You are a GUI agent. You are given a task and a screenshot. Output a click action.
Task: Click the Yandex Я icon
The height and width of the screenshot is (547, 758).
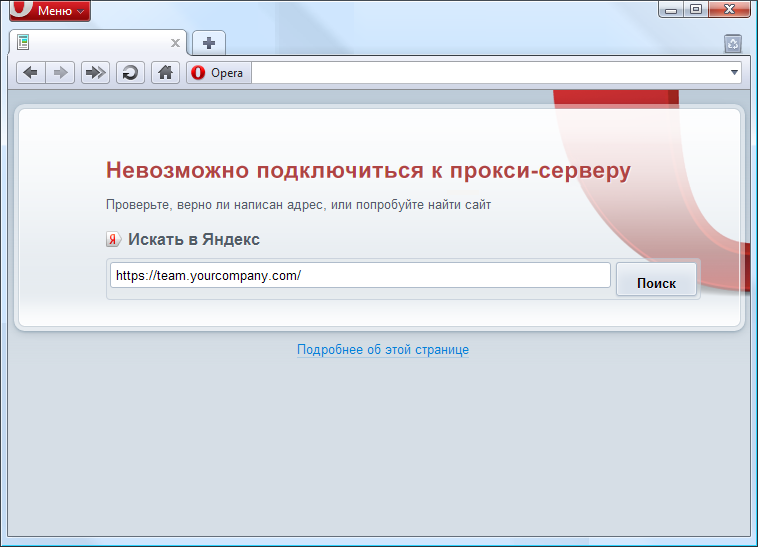pos(113,239)
